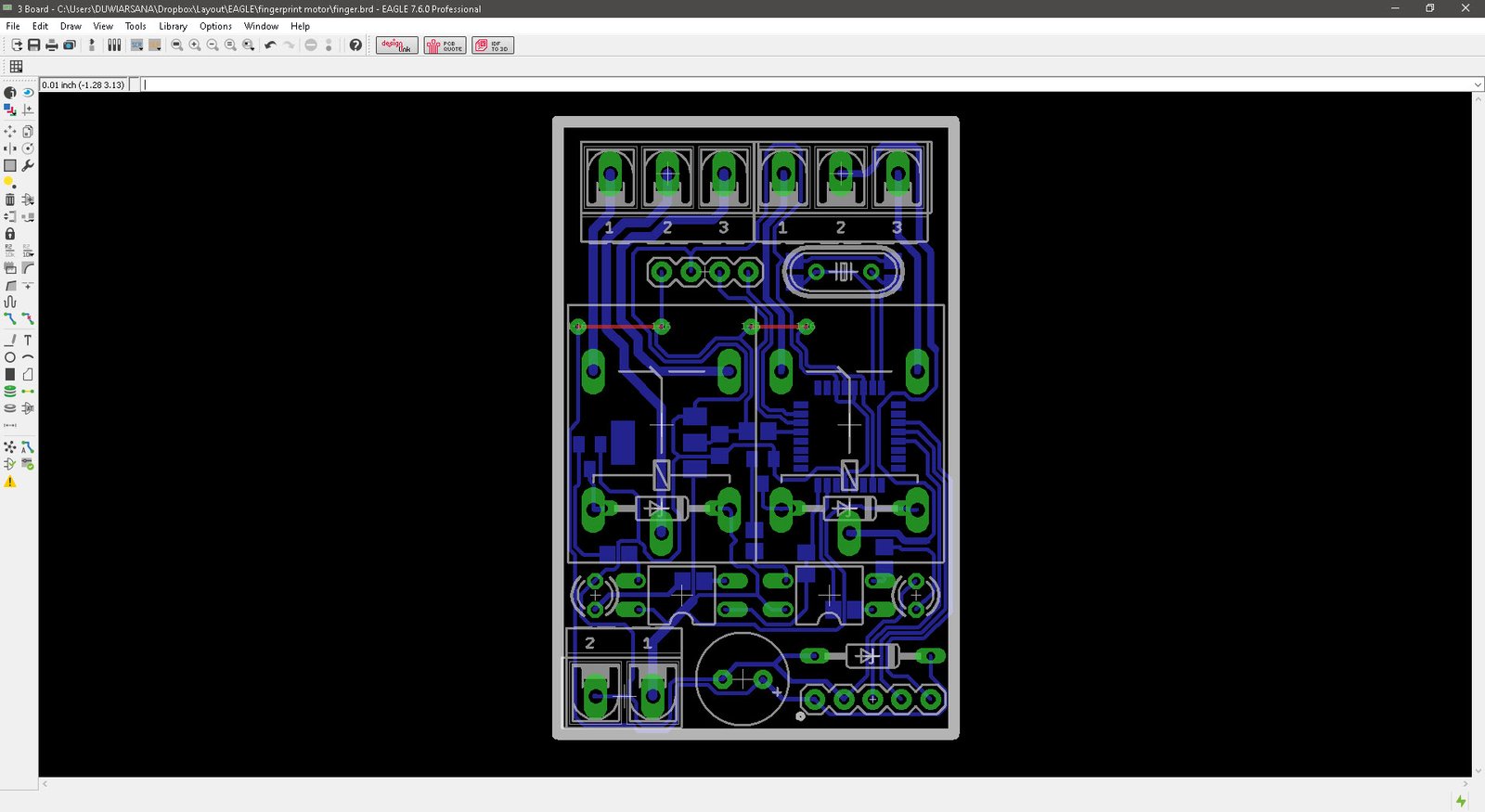Click the Undo arrow

[x=270, y=45]
